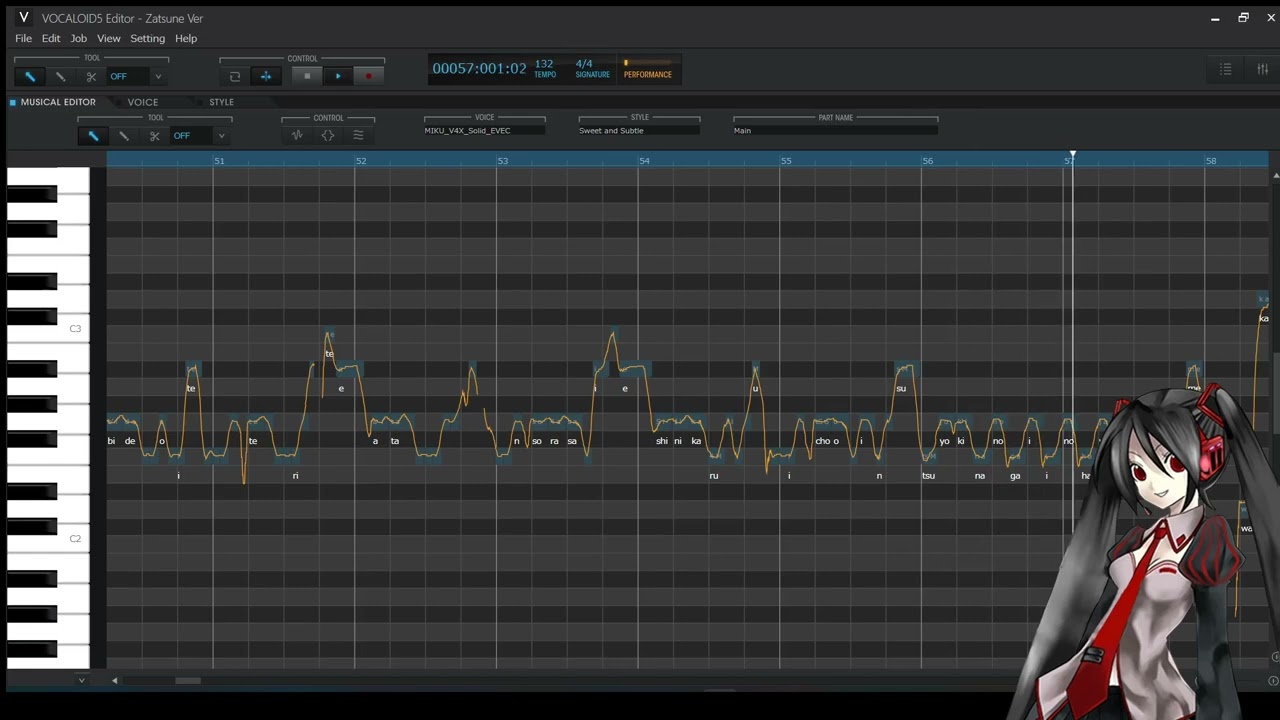Open the Voice field MIKU_V4X_Solid_EVEC
The image size is (1280, 720).
pyautogui.click(x=484, y=131)
